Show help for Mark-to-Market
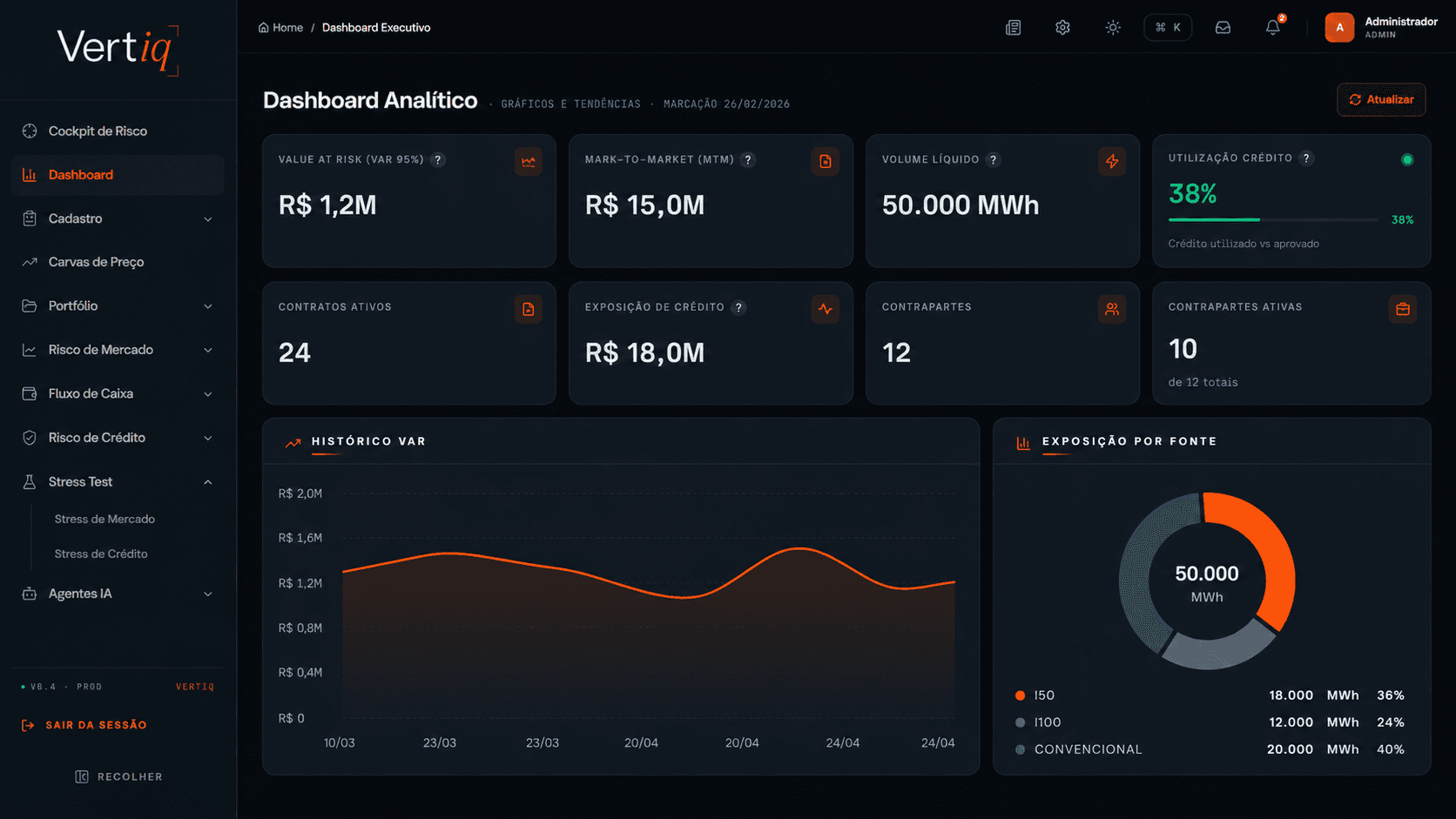Viewport: 1456px width, 819px height. pos(748,160)
